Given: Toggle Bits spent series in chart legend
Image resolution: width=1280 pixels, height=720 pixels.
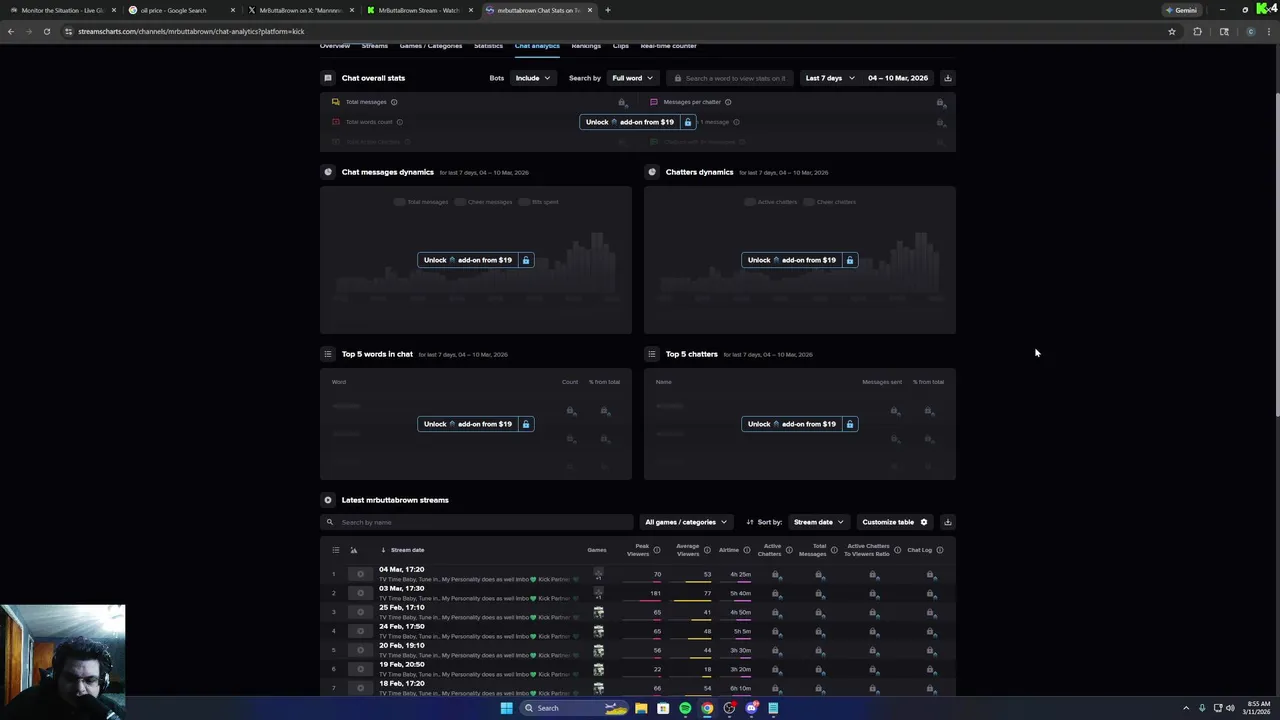Looking at the screenshot, I should [539, 202].
